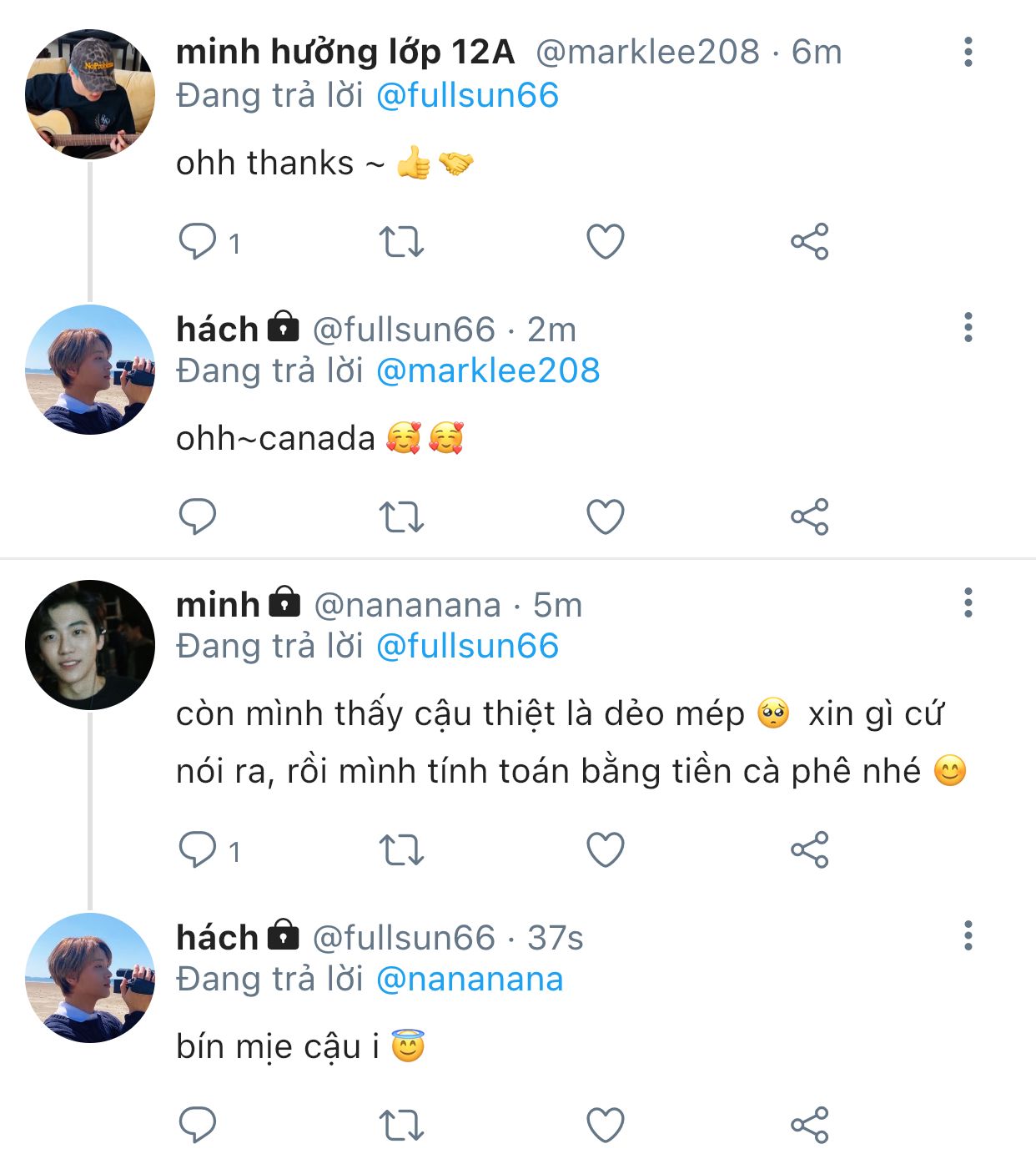Open the @fullsun66 mention in the first tweet

[467, 95]
